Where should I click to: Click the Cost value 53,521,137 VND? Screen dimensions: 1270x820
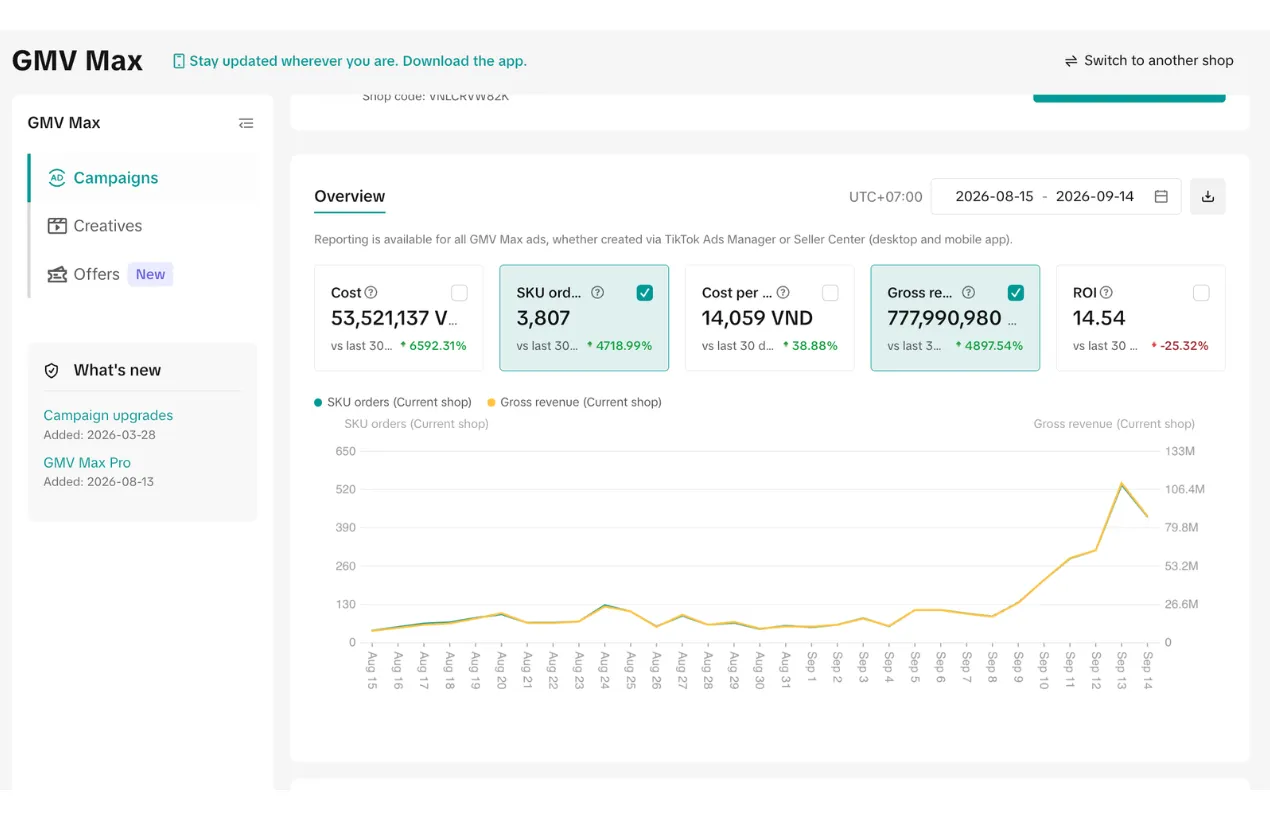click(x=395, y=319)
